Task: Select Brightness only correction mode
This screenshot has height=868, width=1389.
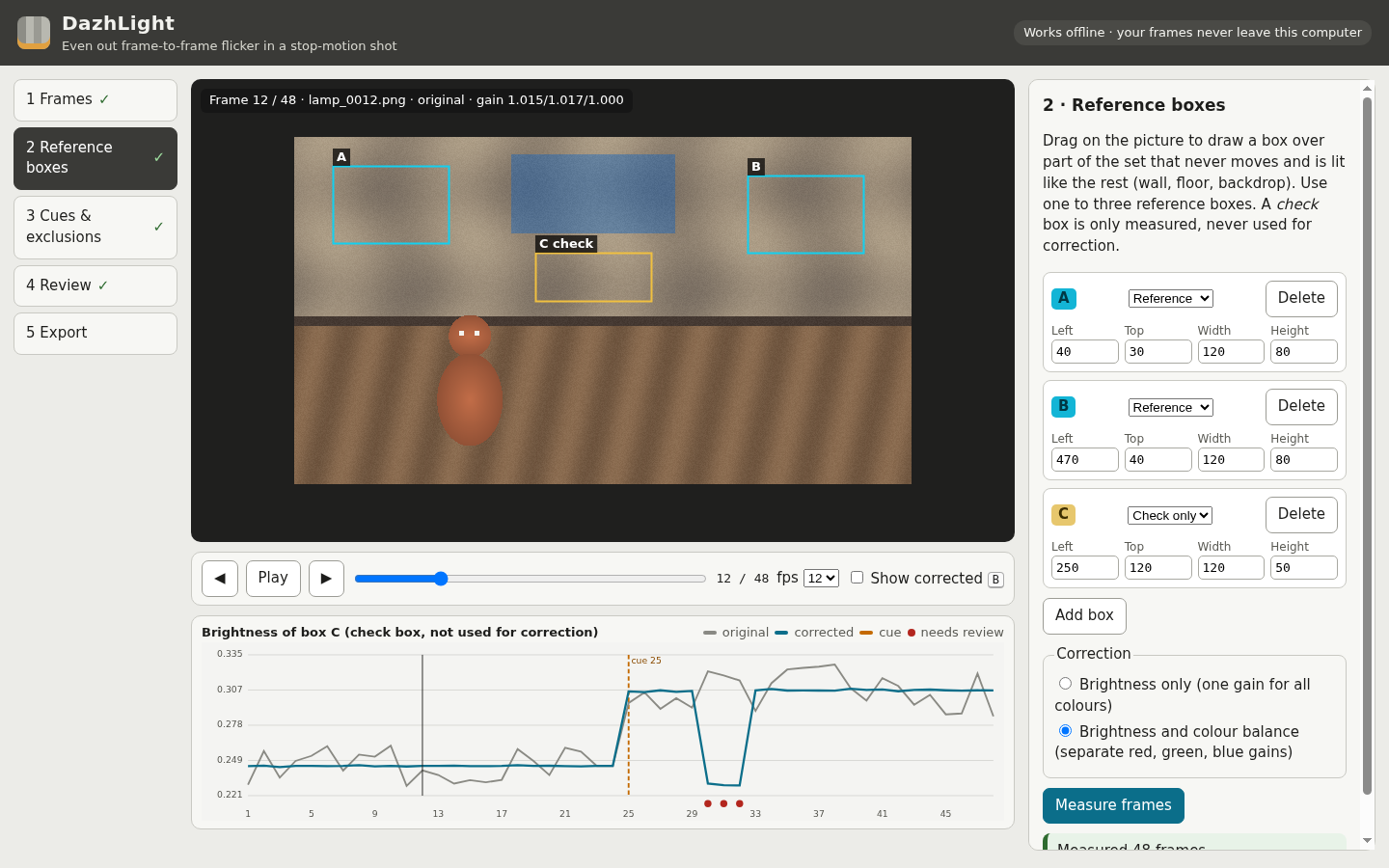Action: tap(1065, 684)
